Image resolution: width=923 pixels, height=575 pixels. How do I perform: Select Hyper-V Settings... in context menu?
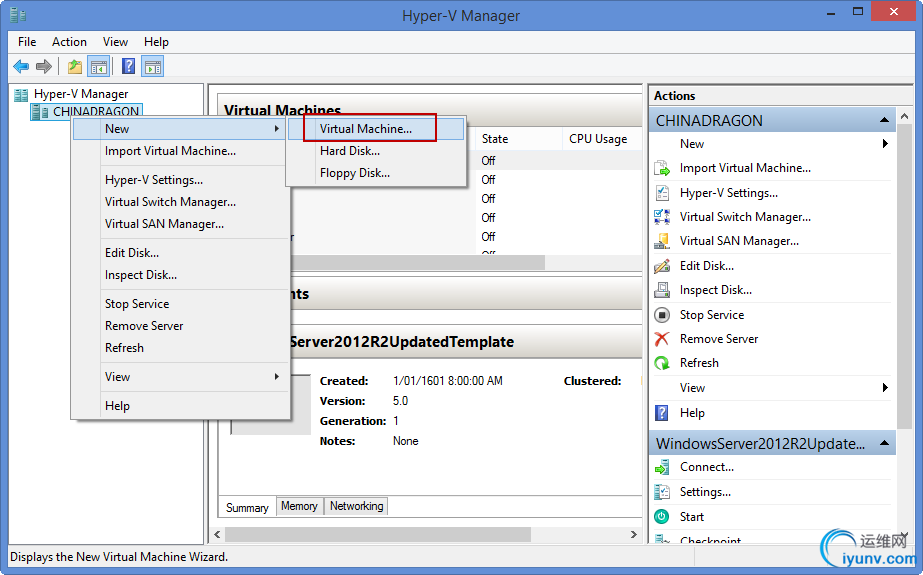181,180
